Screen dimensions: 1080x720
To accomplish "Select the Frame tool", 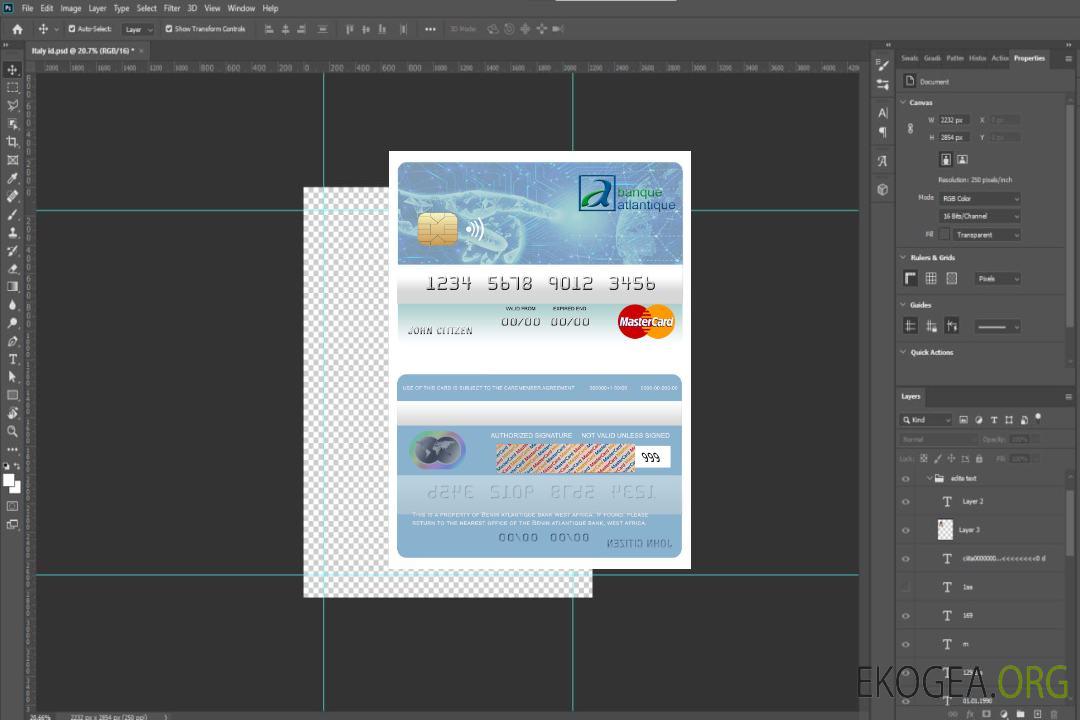I will coord(12,160).
